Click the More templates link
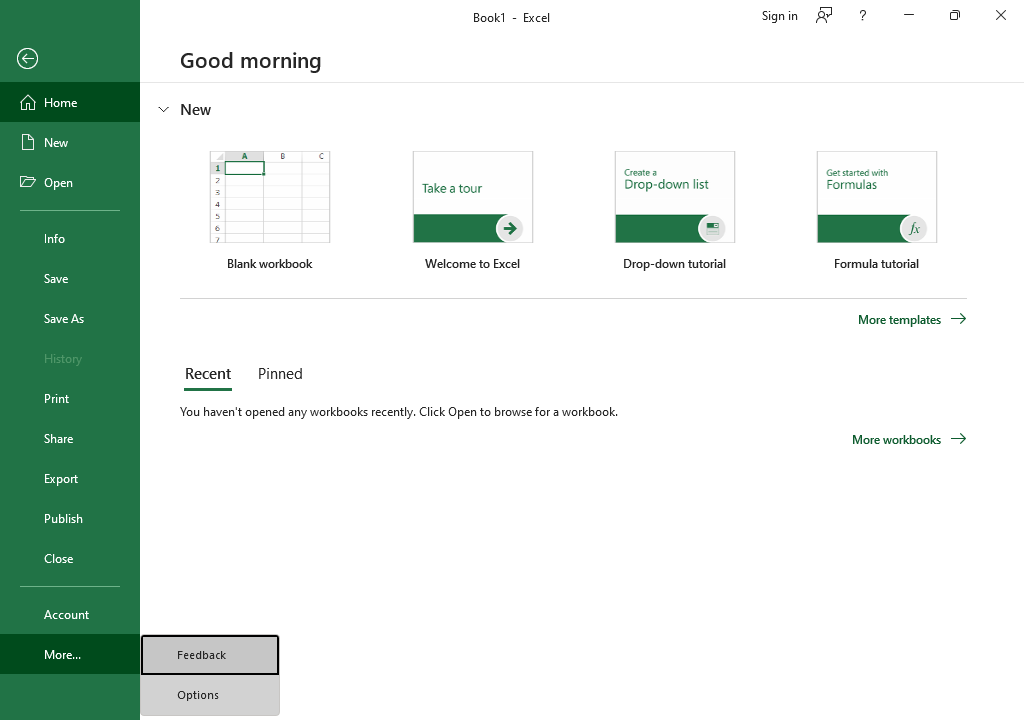The width and height of the screenshot is (1024, 720). (912, 319)
